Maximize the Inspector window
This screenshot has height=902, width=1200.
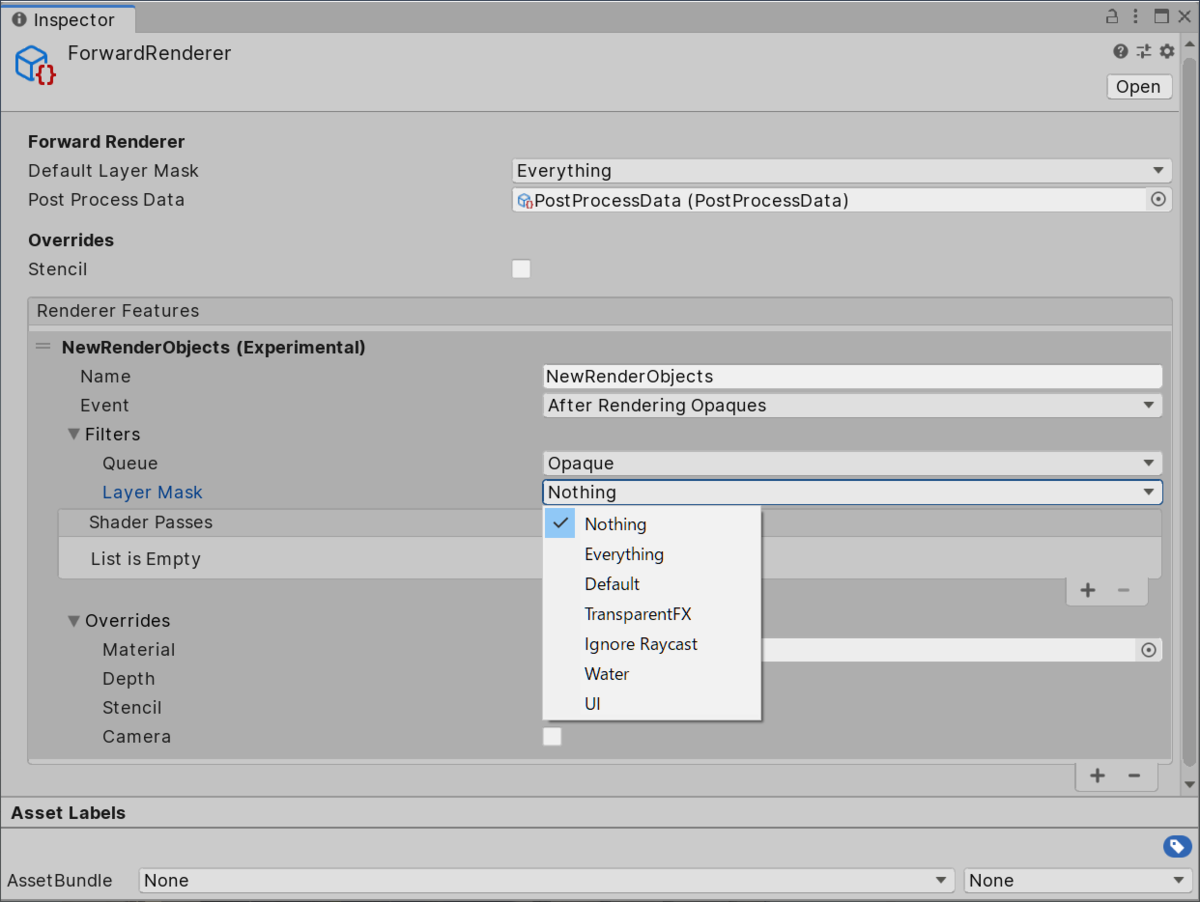[x=1161, y=16]
